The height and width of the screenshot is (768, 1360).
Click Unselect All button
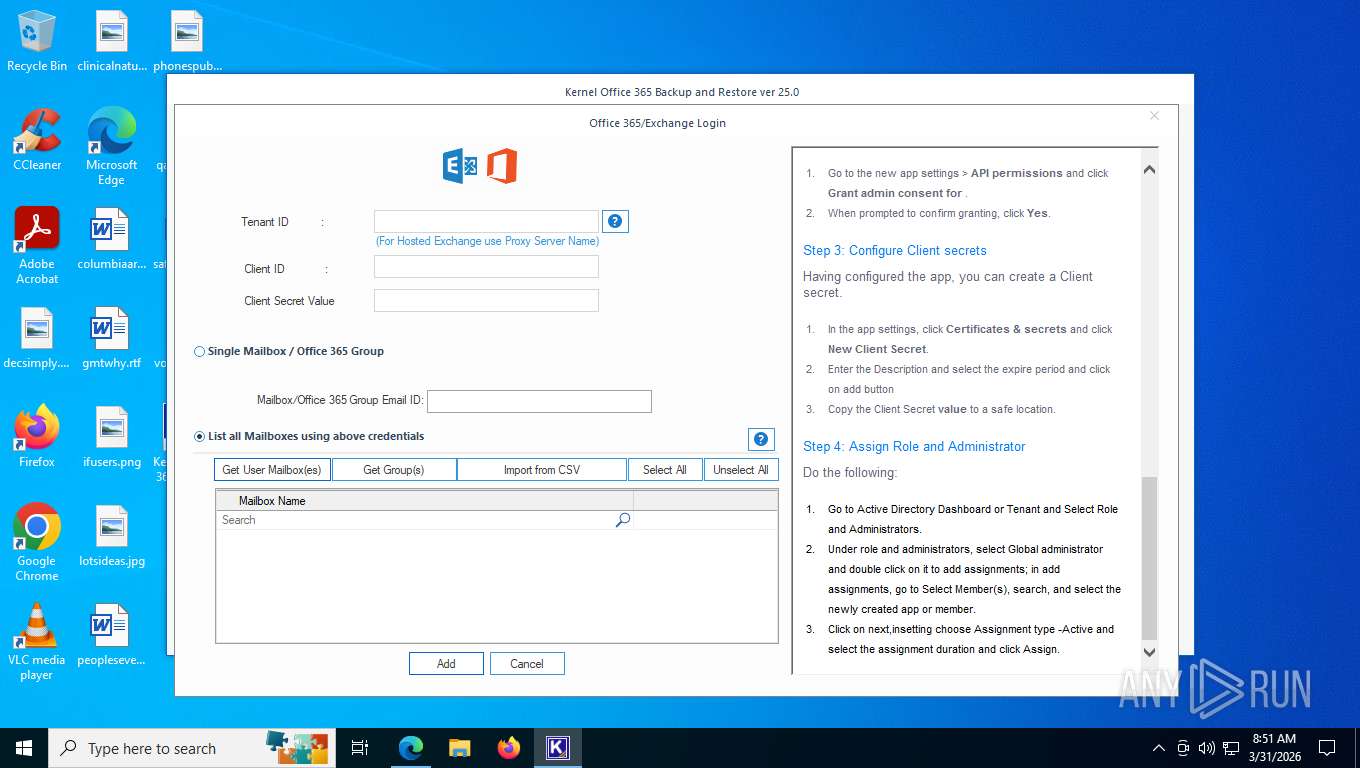tap(741, 470)
